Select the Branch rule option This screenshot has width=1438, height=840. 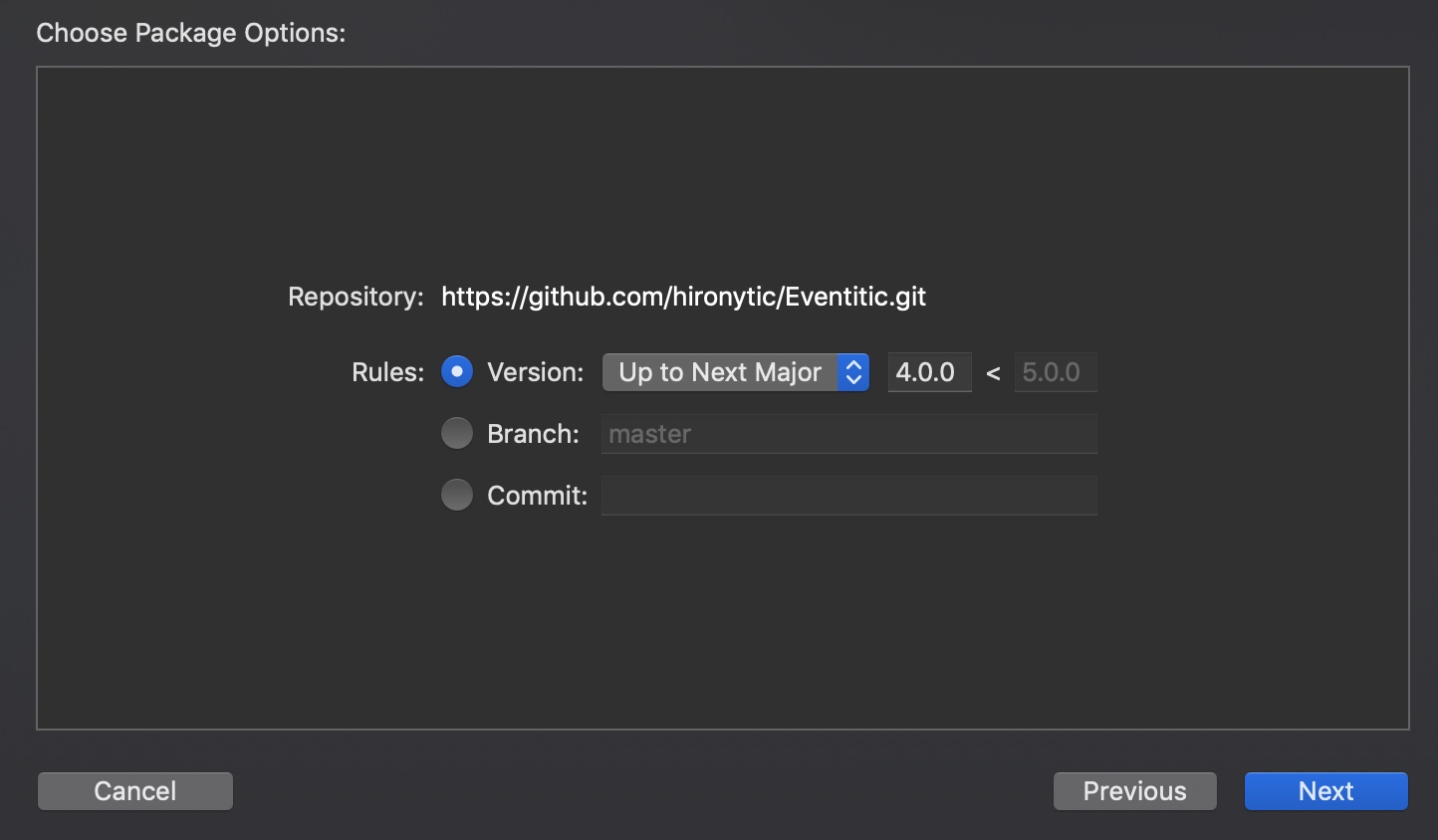tap(456, 433)
